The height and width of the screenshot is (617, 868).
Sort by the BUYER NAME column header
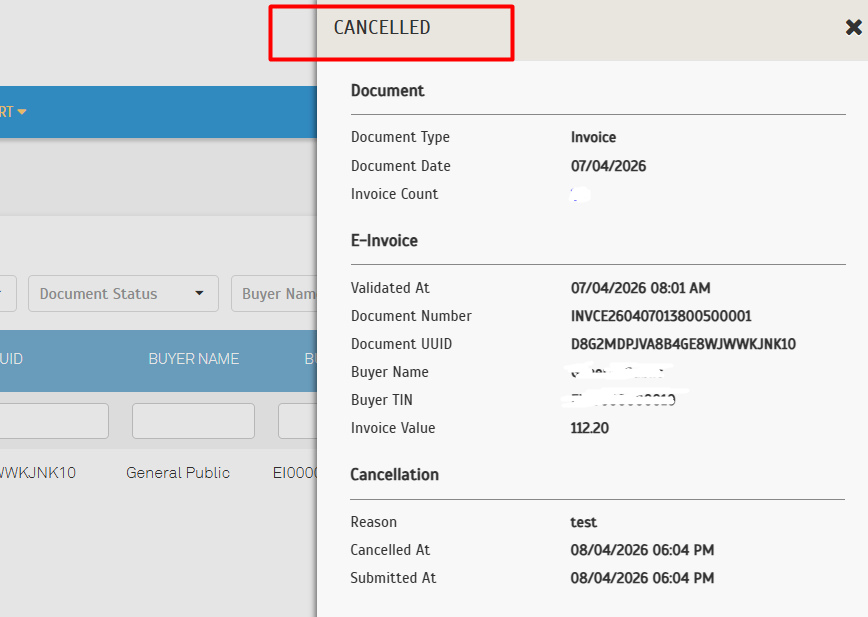coord(193,358)
